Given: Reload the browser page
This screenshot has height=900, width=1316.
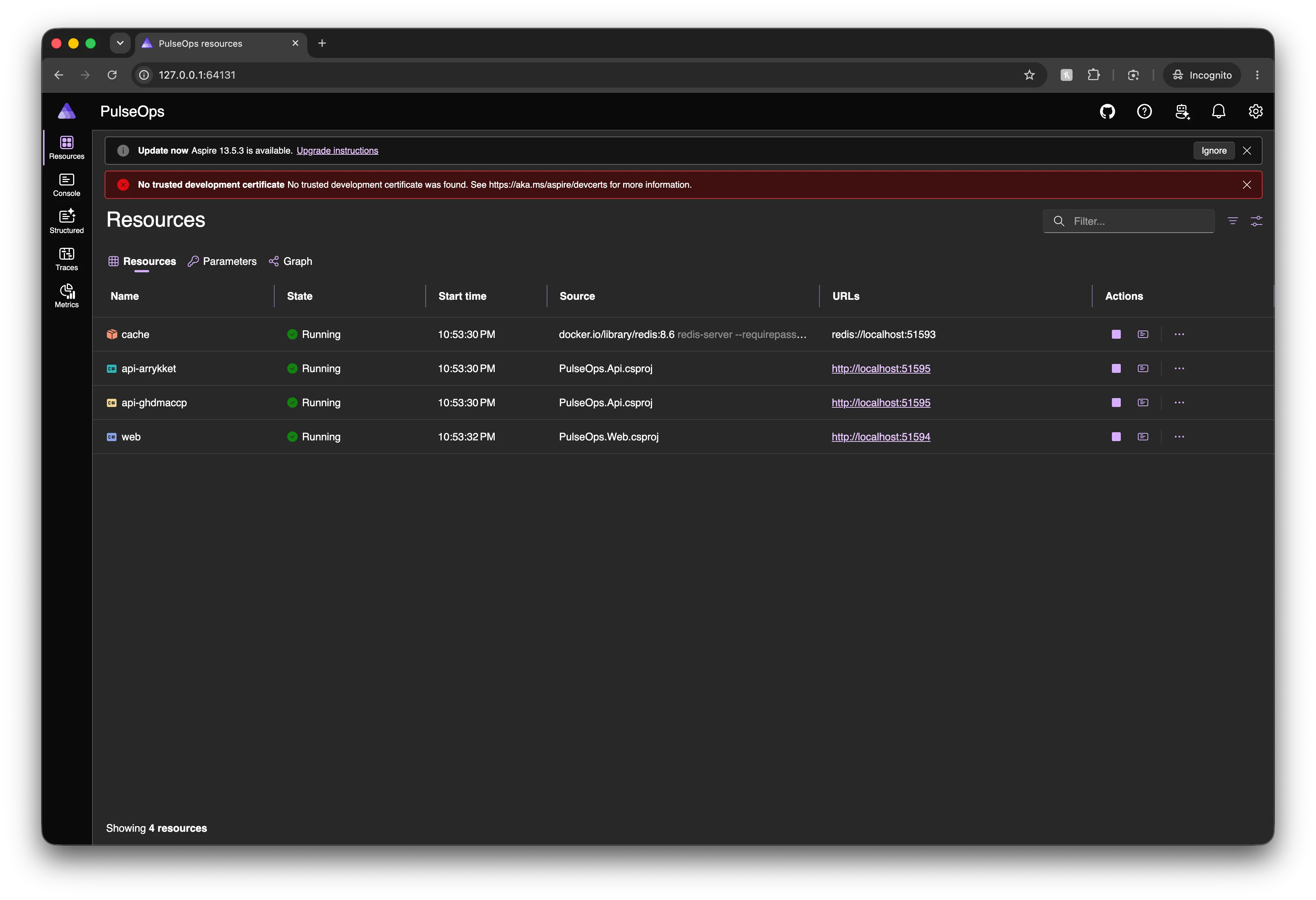Looking at the screenshot, I should (x=112, y=75).
